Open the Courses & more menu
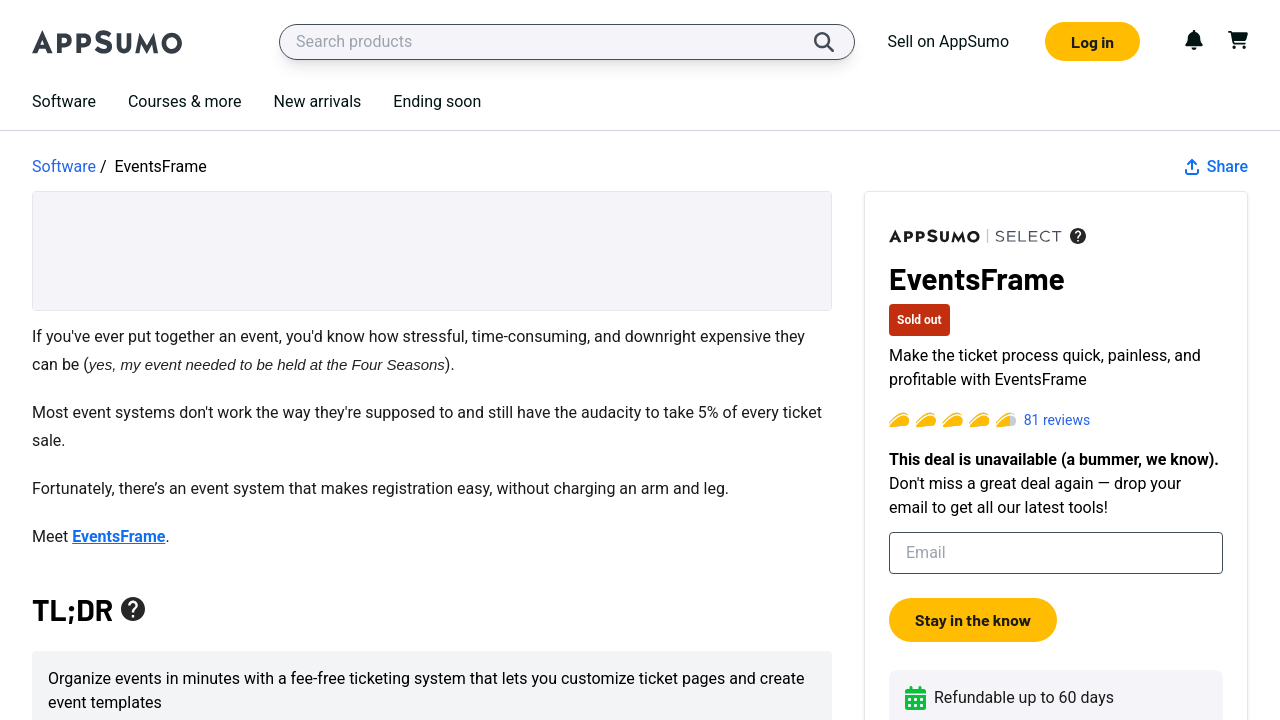The height and width of the screenshot is (720, 1280). coord(185,101)
